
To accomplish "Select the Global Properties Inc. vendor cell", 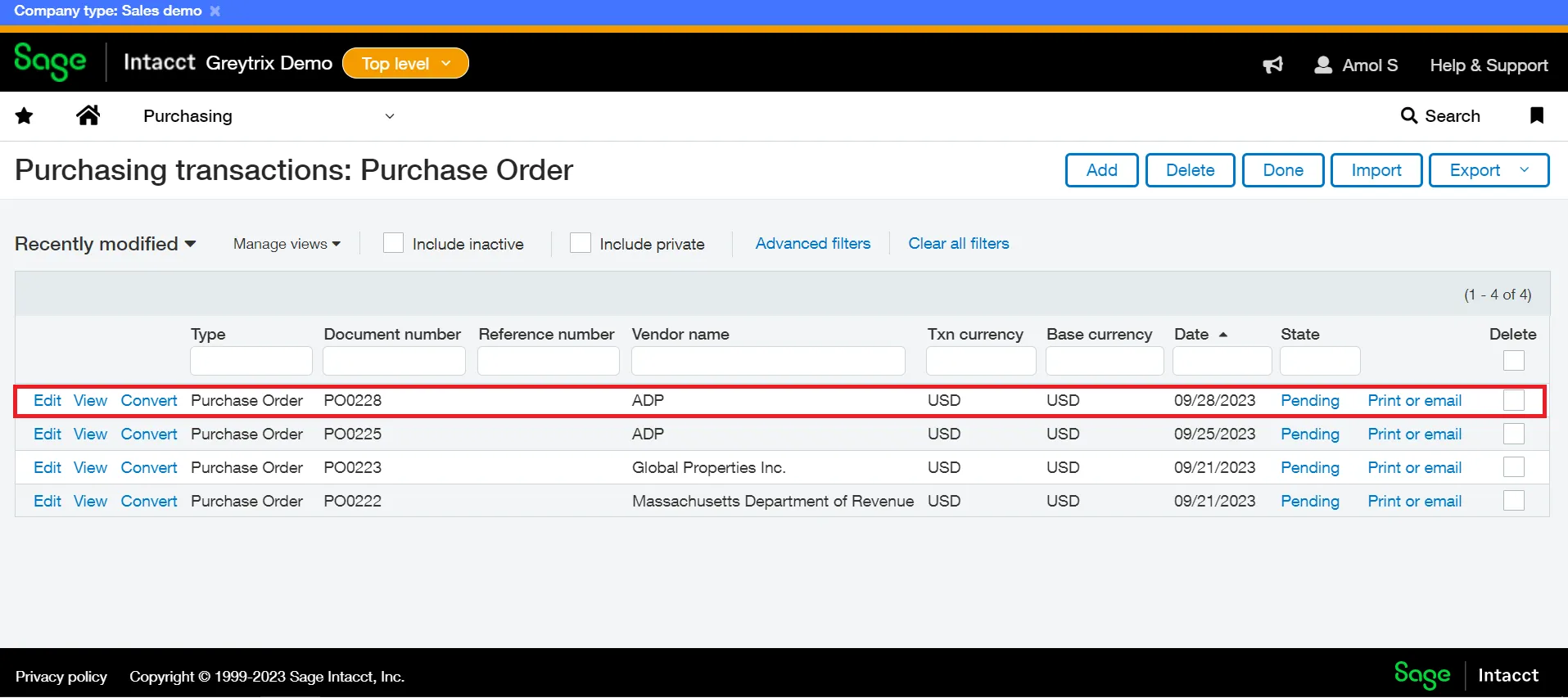I will [x=709, y=467].
